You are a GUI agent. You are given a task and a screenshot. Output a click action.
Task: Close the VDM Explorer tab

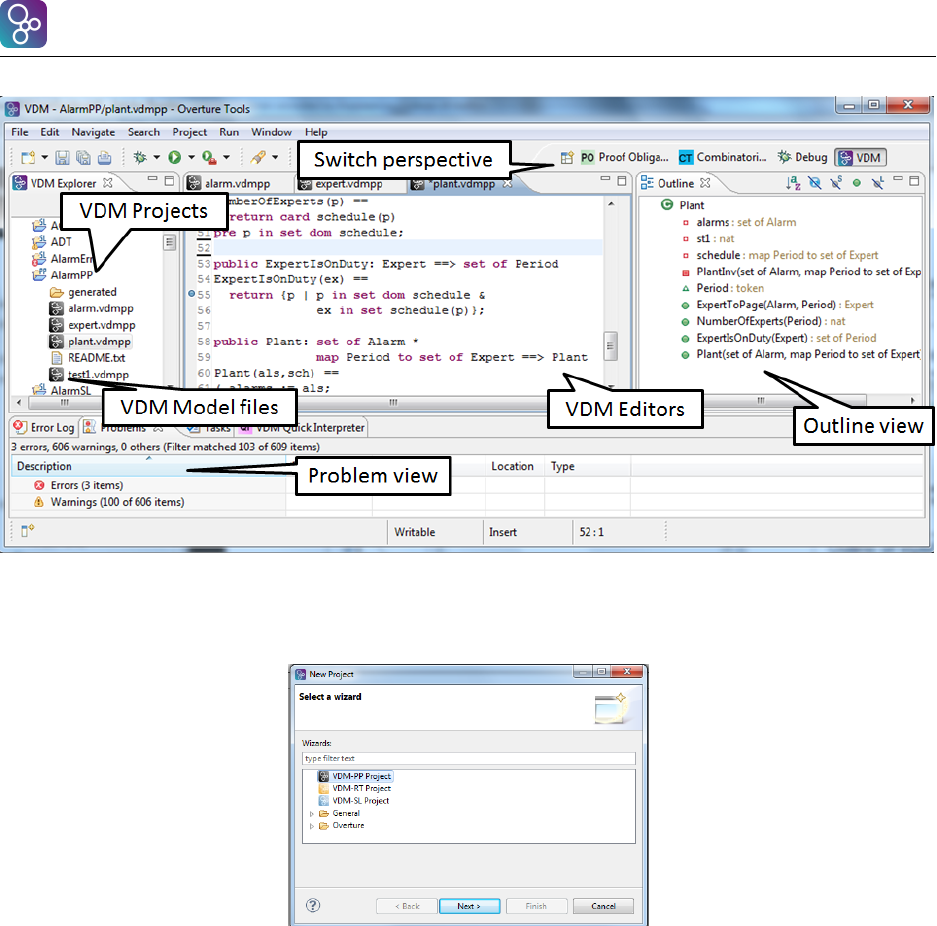pyautogui.click(x=108, y=182)
